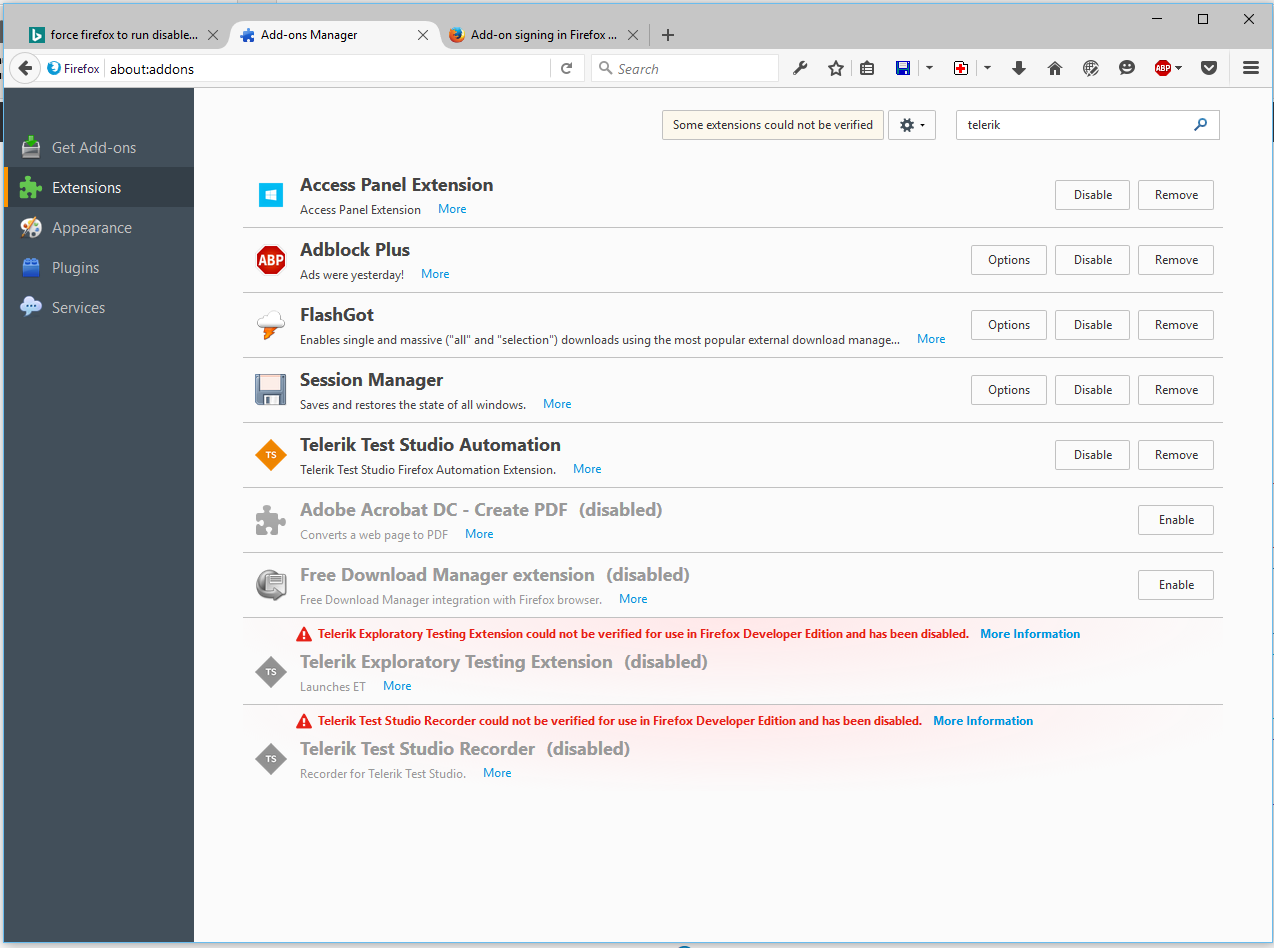This screenshot has height=948, width=1274.
Task: Enable Free Download Manager extension
Action: (1175, 585)
